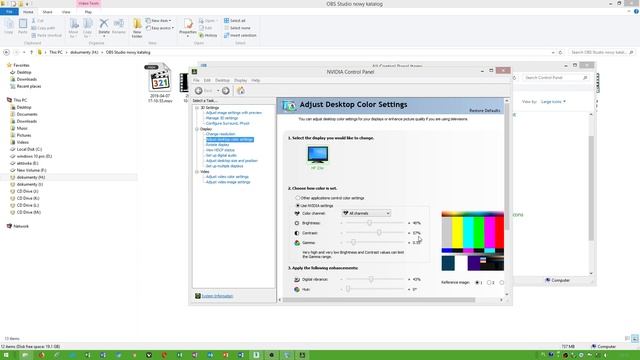This screenshot has height=360, width=640.
Task: Adjust the Brightness slider handle
Action: pyautogui.click(x=369, y=223)
